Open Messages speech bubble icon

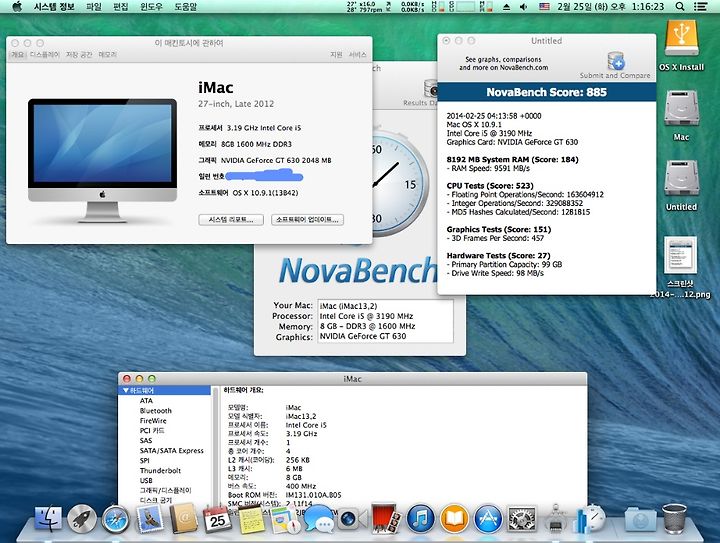[319, 520]
